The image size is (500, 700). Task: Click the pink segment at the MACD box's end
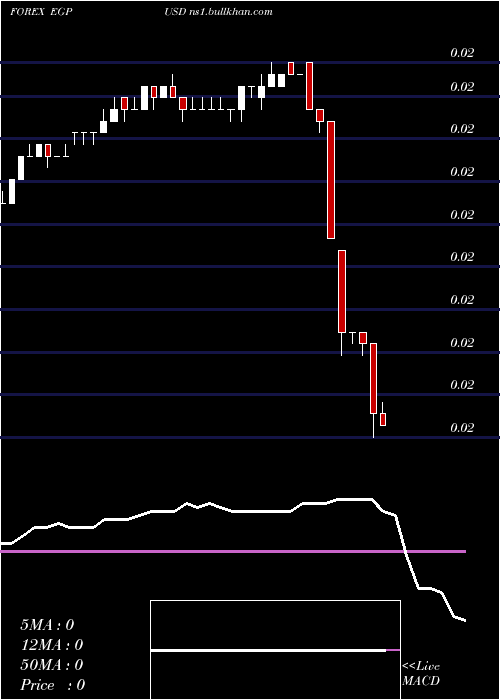pos(393,650)
